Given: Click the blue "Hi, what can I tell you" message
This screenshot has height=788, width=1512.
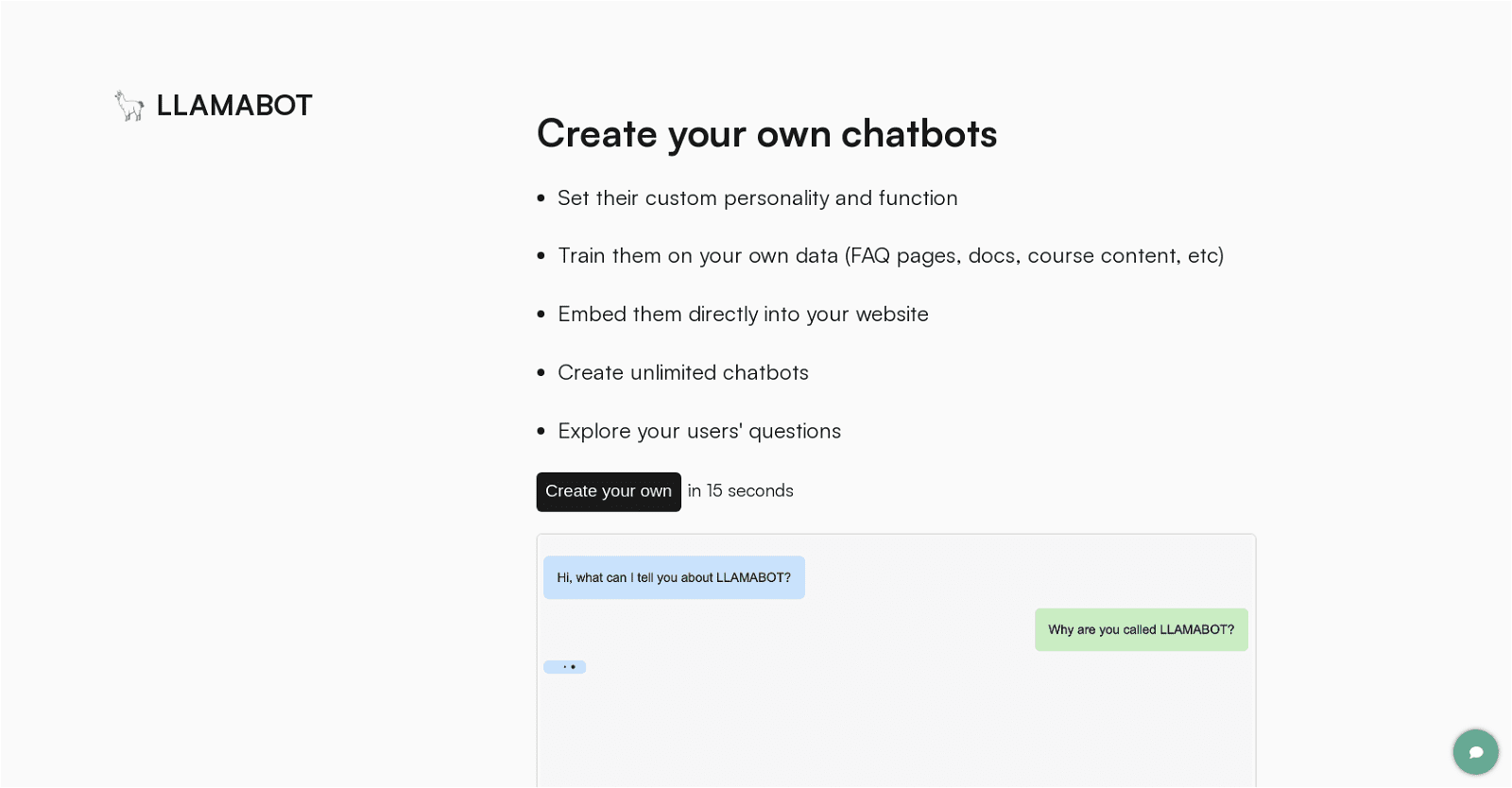Looking at the screenshot, I should pyautogui.click(x=674, y=577).
